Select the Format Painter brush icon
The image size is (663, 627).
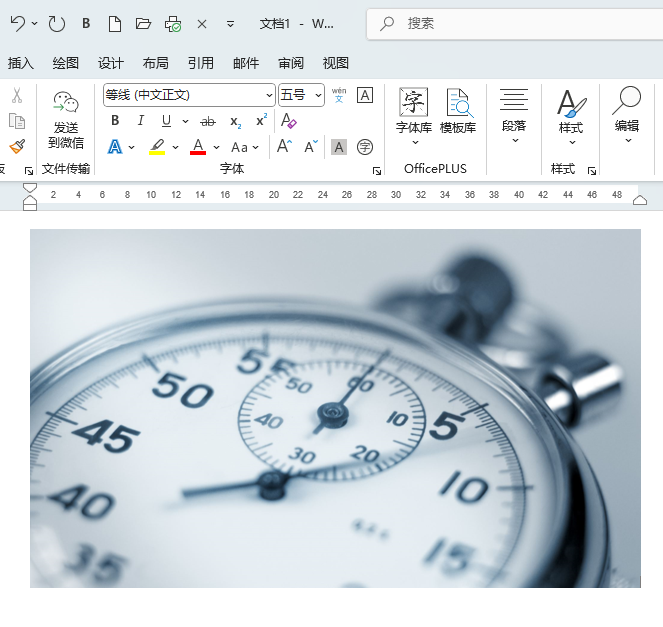click(x=16, y=147)
